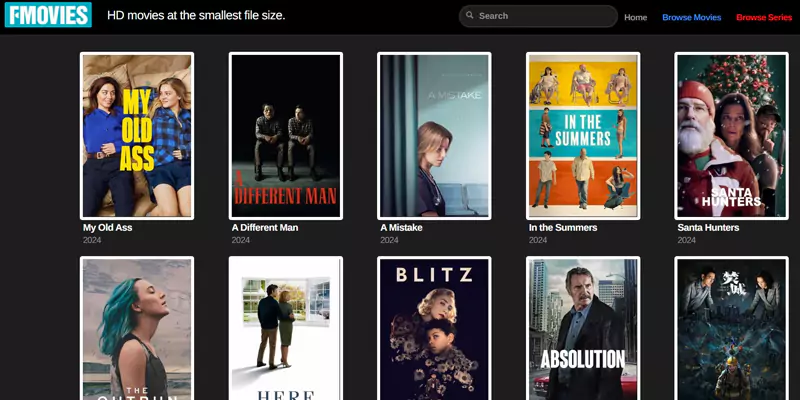Open Browse Movies menu item
Image resolution: width=800 pixels, height=400 pixels.
point(691,17)
